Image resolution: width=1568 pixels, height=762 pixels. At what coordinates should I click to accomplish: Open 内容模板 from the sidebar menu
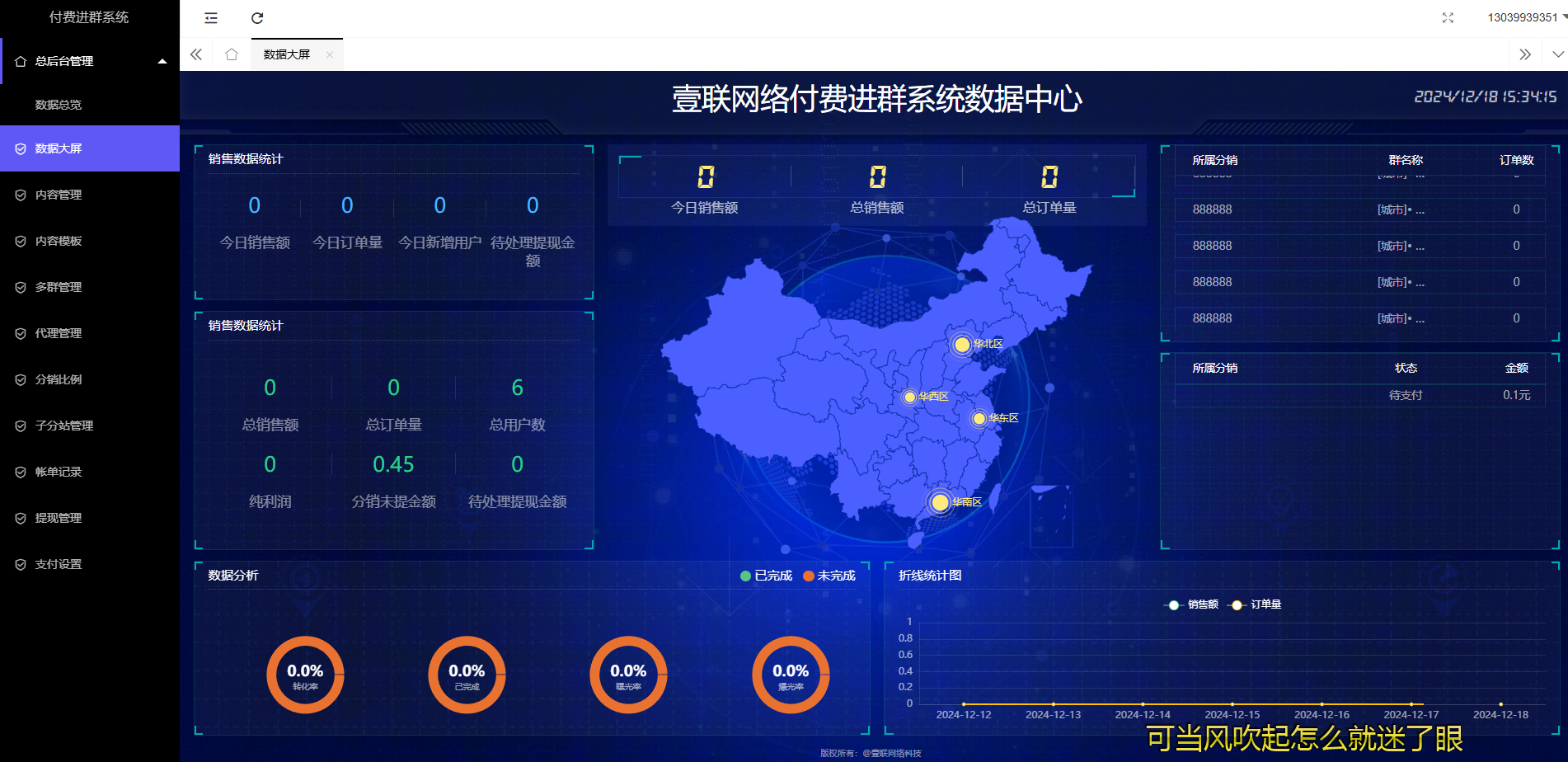click(58, 241)
